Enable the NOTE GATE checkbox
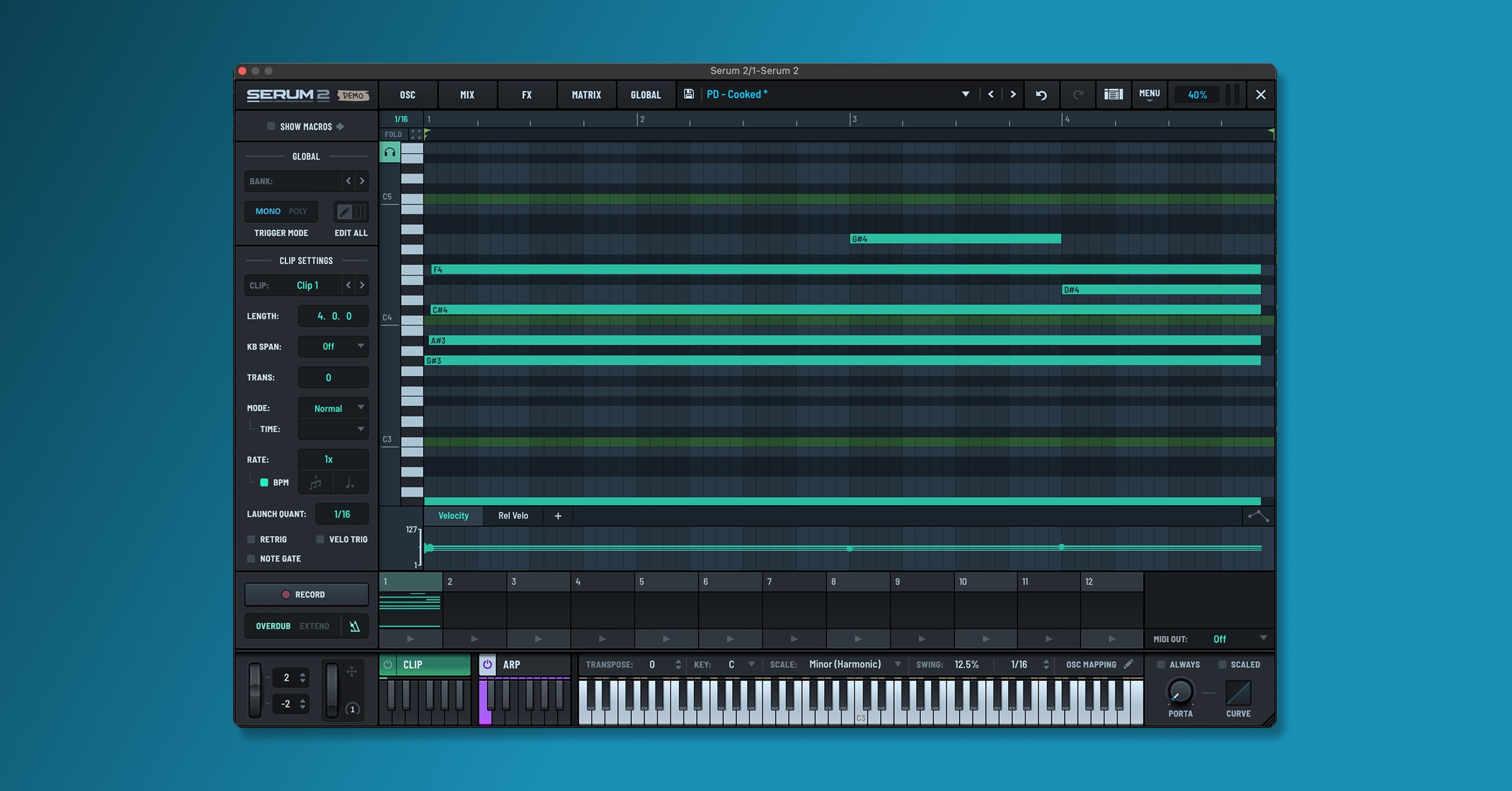Viewport: 1512px width, 791px height. point(251,559)
